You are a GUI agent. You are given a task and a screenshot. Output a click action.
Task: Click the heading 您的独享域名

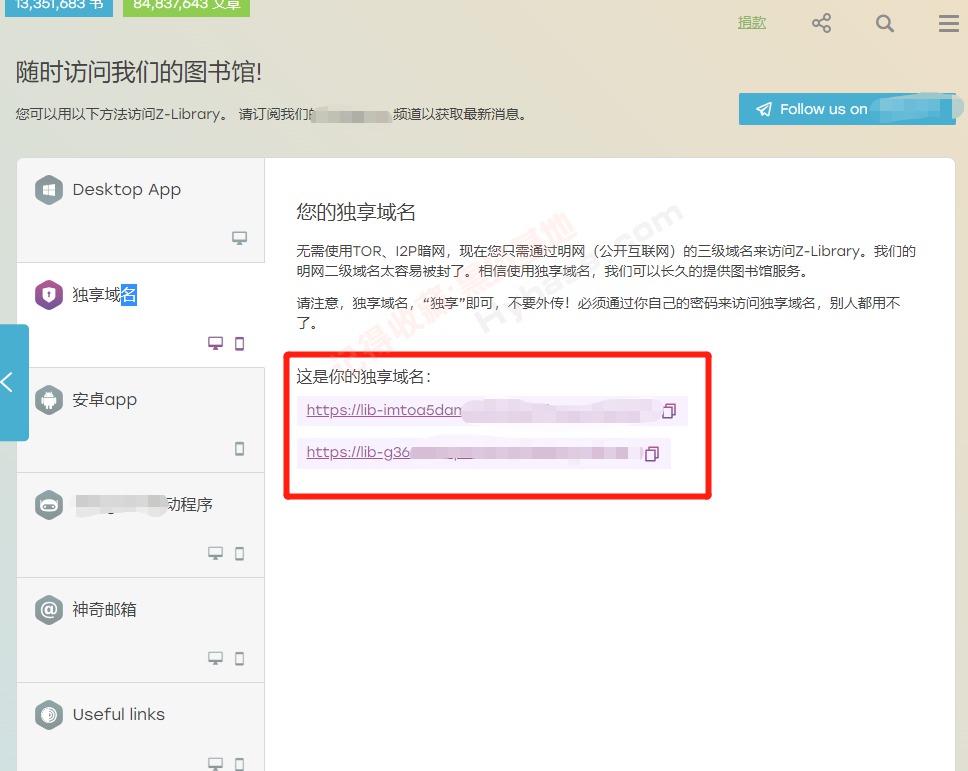(356, 212)
